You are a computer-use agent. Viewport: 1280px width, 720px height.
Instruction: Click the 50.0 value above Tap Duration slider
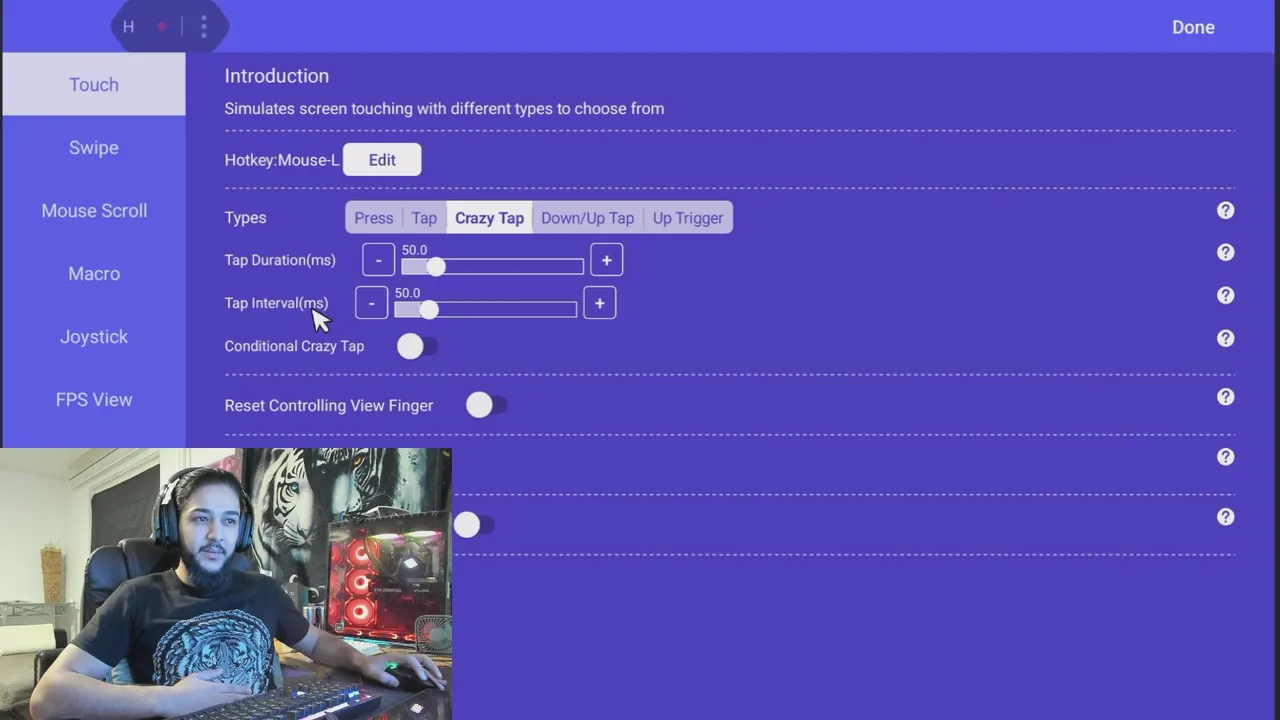pos(414,250)
